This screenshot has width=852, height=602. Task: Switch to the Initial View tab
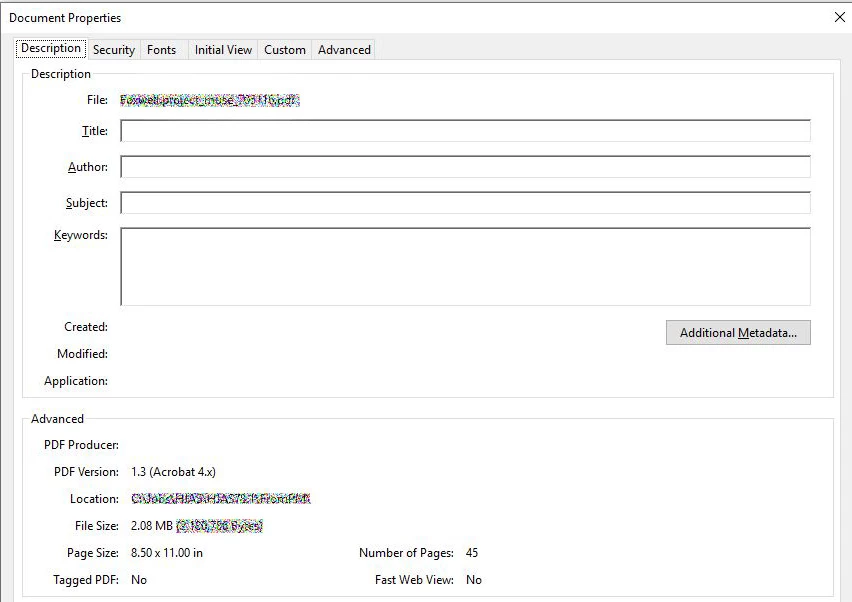coord(223,49)
